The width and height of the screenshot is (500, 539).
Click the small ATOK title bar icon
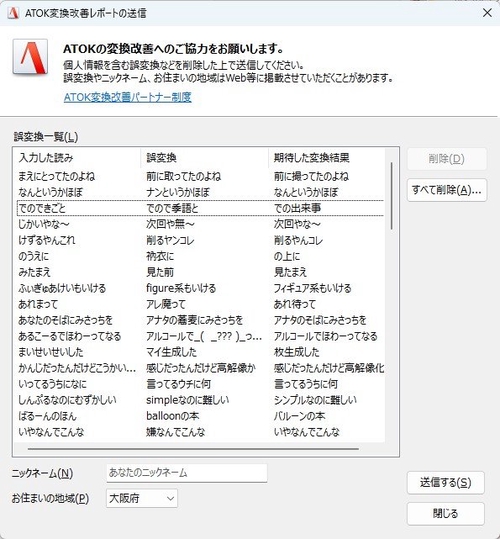coord(13,13)
